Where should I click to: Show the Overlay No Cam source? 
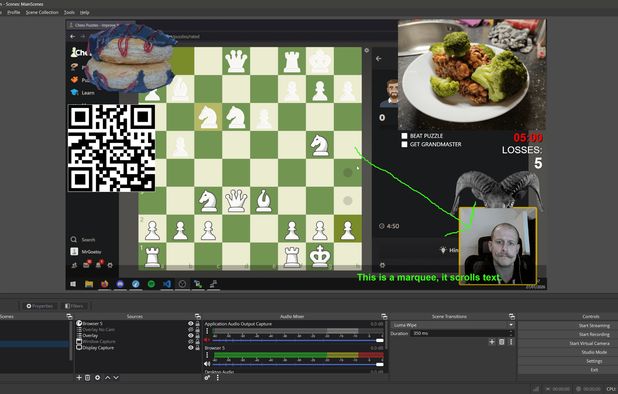[x=191, y=329]
